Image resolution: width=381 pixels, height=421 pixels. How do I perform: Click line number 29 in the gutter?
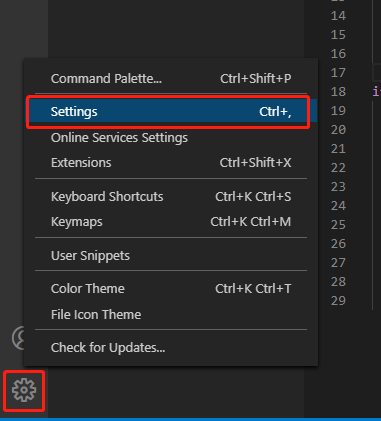pos(338,301)
